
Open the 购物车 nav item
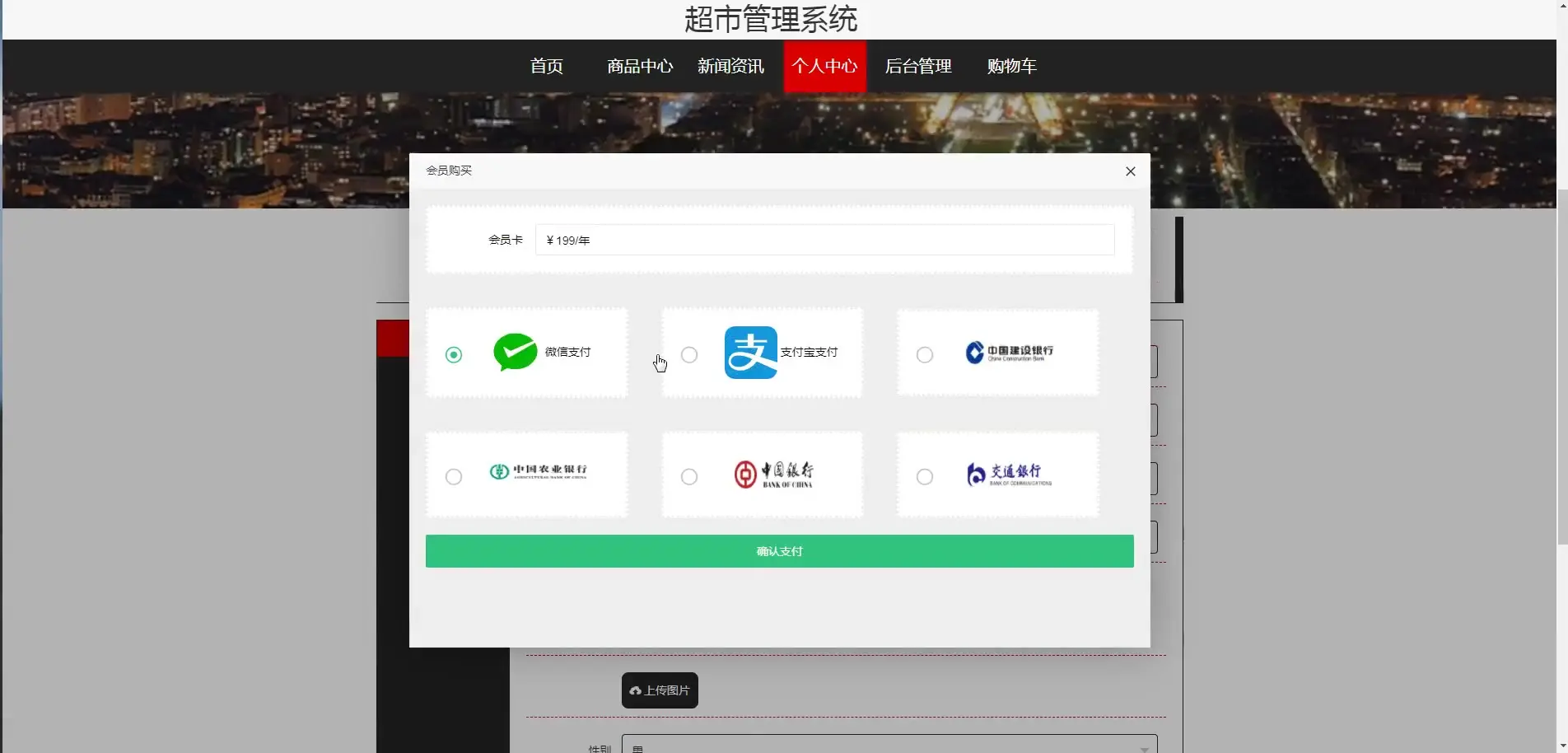(x=1011, y=67)
